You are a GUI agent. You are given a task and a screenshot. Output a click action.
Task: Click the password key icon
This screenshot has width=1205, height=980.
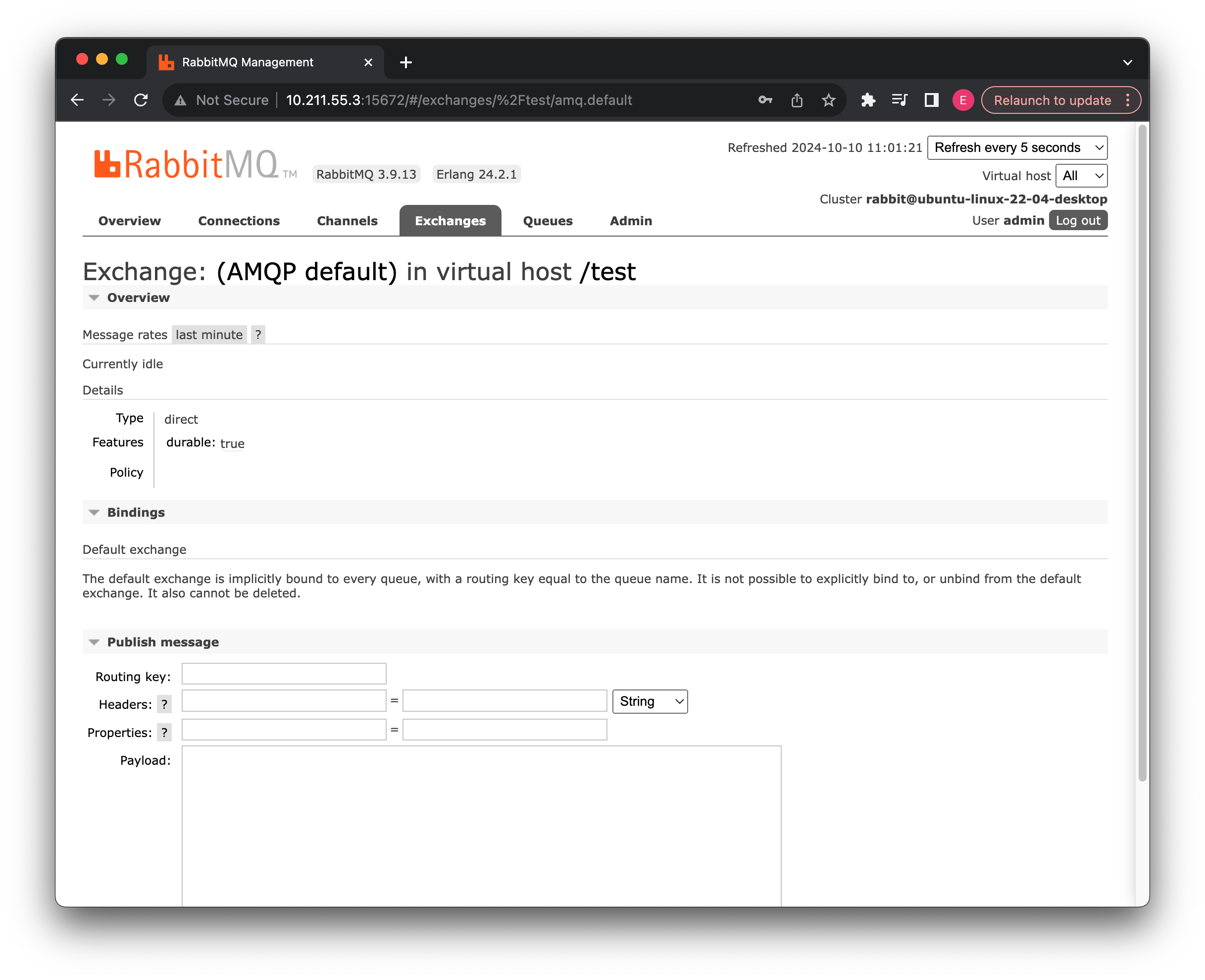point(764,100)
